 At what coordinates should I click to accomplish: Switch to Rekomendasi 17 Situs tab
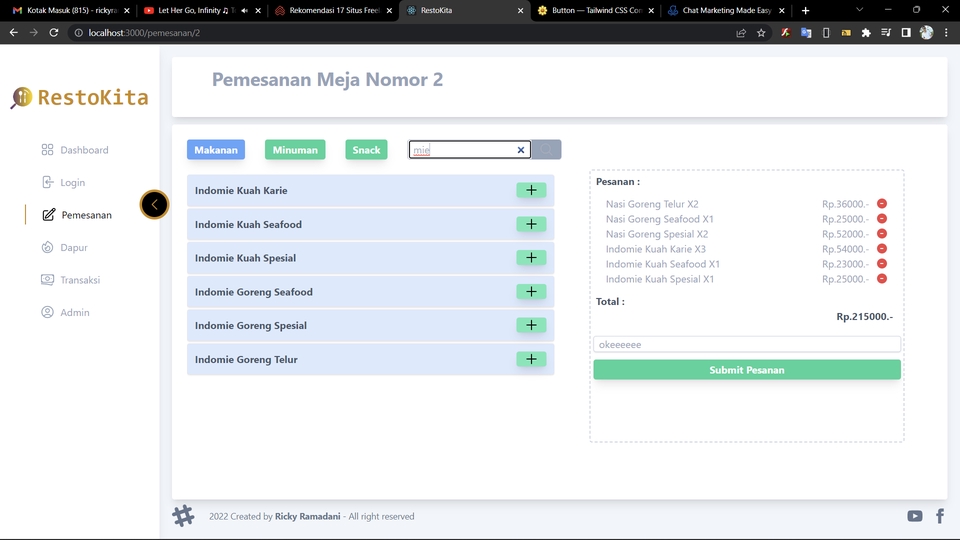pos(334,10)
